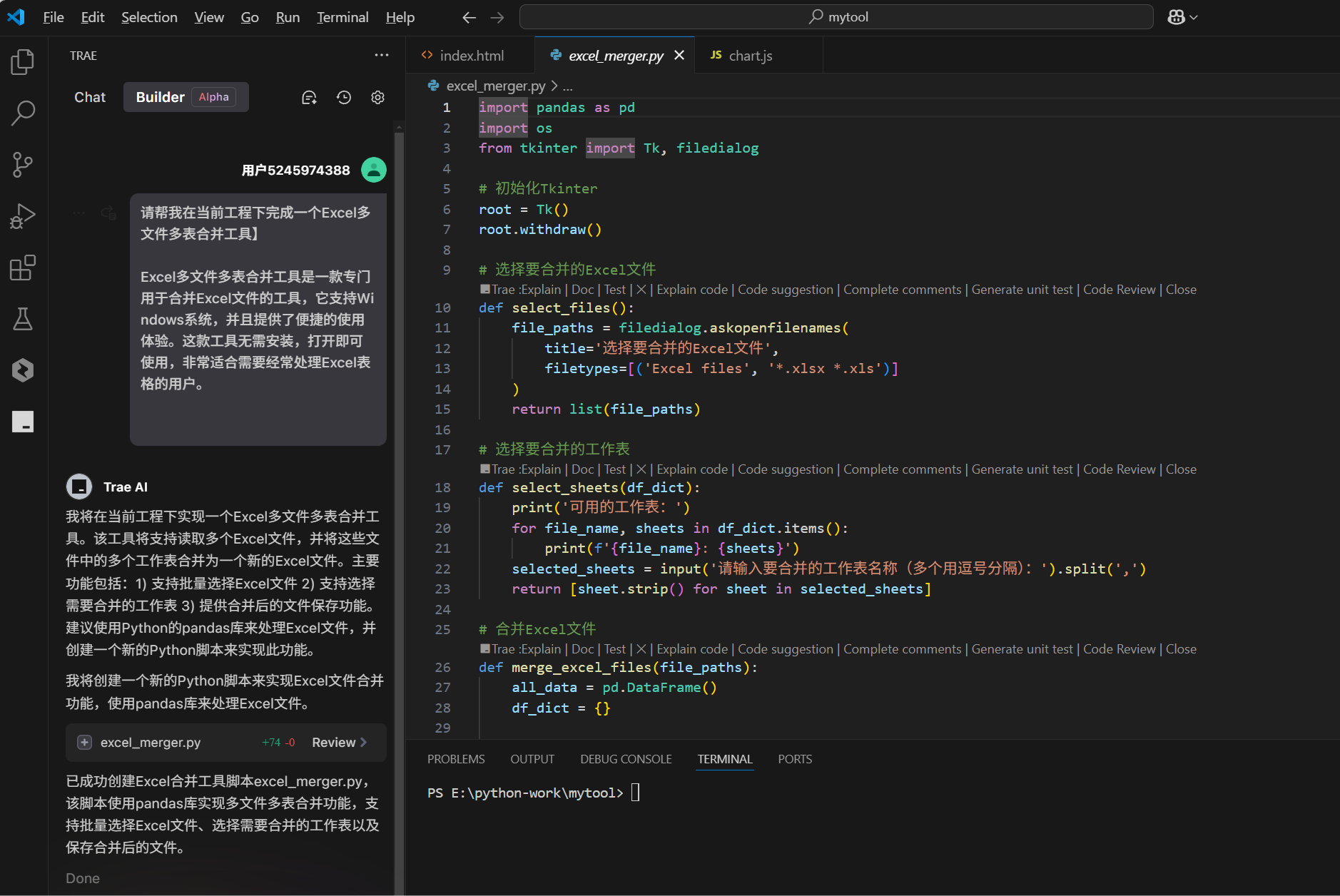Open the Testing flask icon
Screen dimensions: 1340x896
(23, 319)
